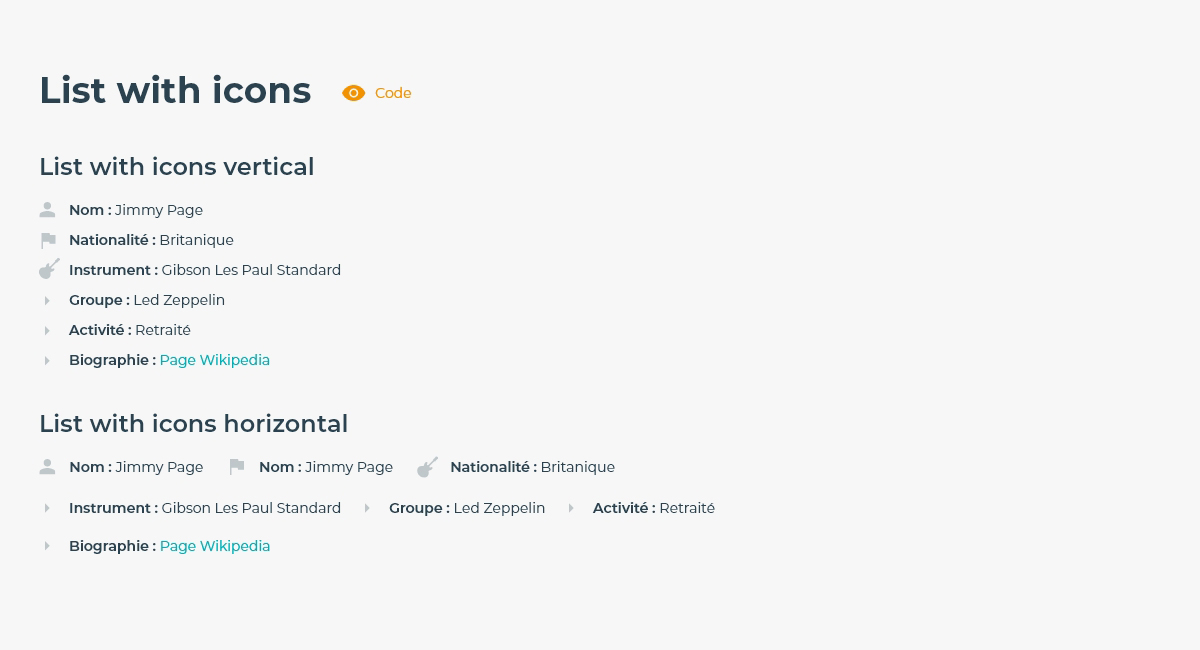
Task: Click the 'List with icons horizontal' heading
Action: pyautogui.click(x=193, y=424)
